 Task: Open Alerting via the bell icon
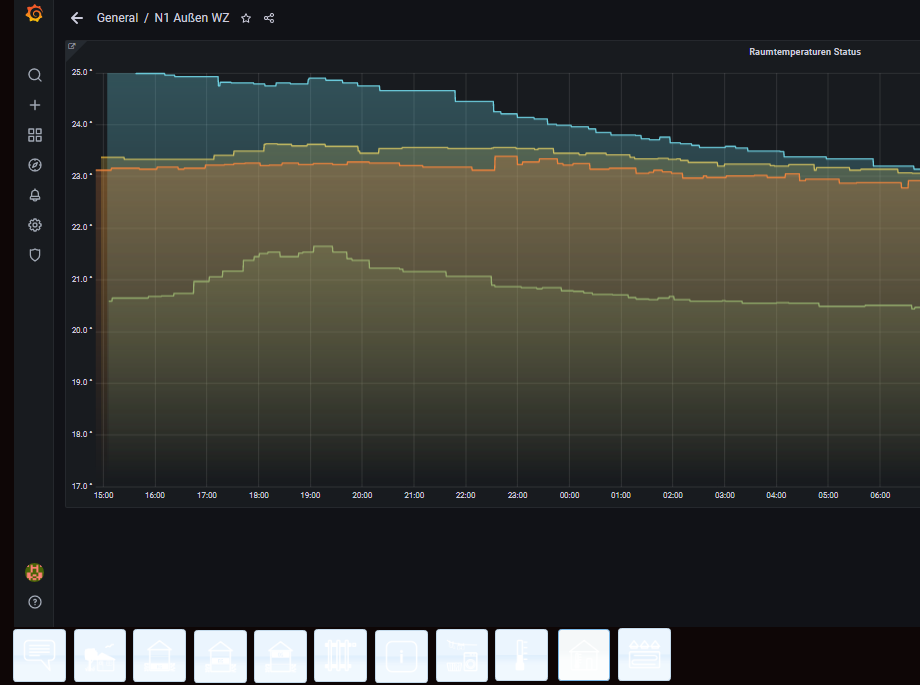click(35, 195)
